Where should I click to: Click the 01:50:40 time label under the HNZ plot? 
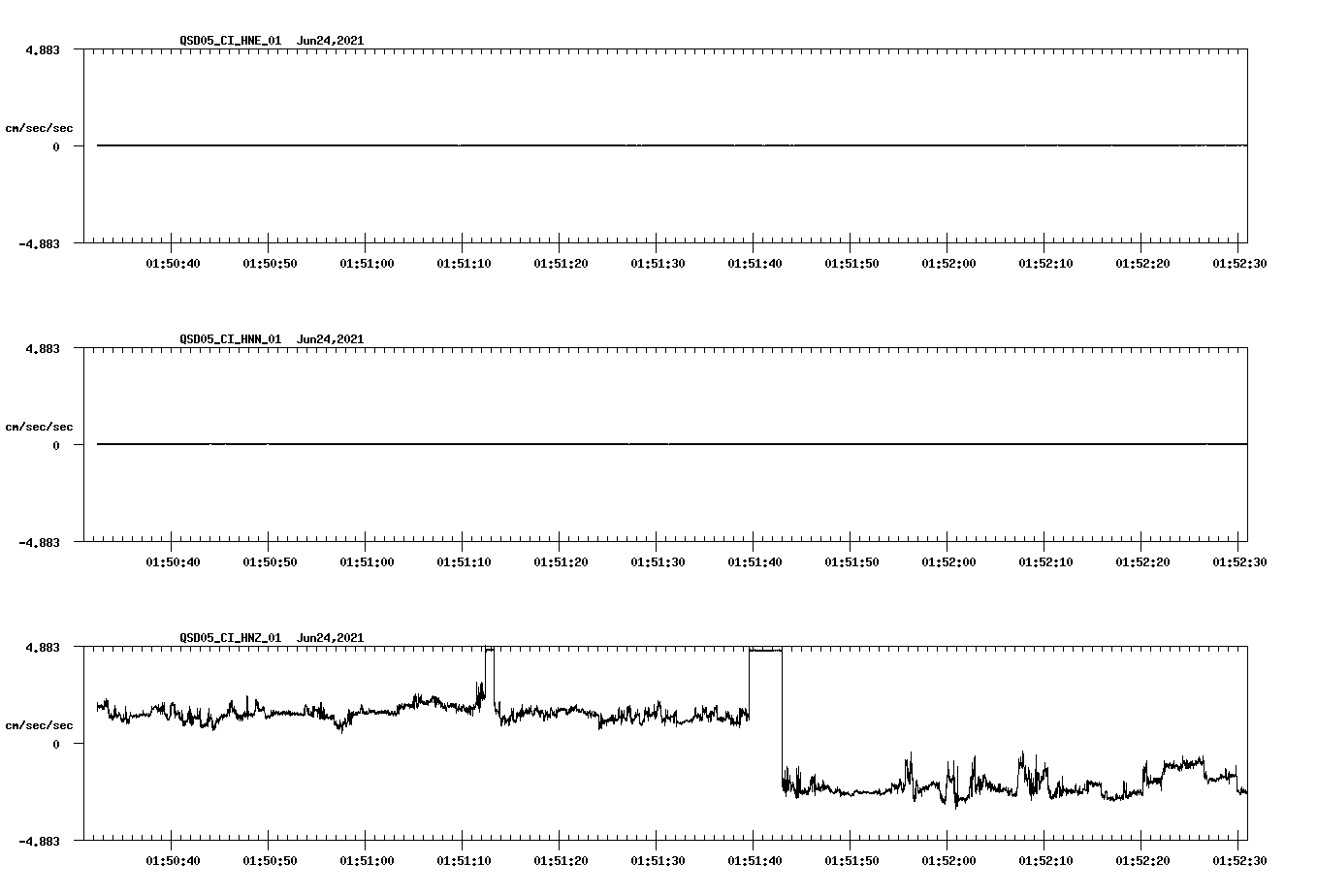coord(173,860)
